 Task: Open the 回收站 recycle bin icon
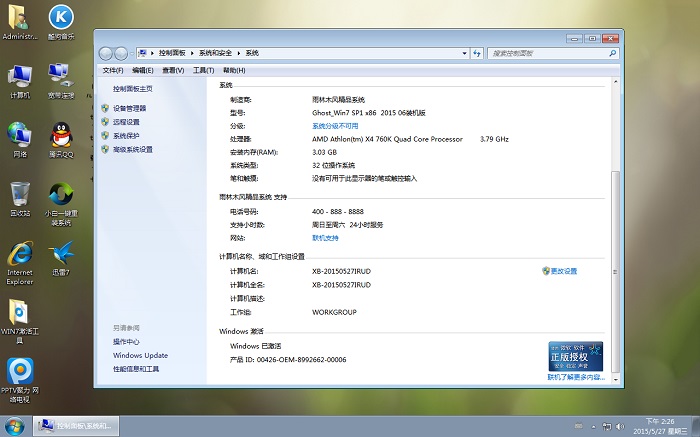click(x=19, y=194)
